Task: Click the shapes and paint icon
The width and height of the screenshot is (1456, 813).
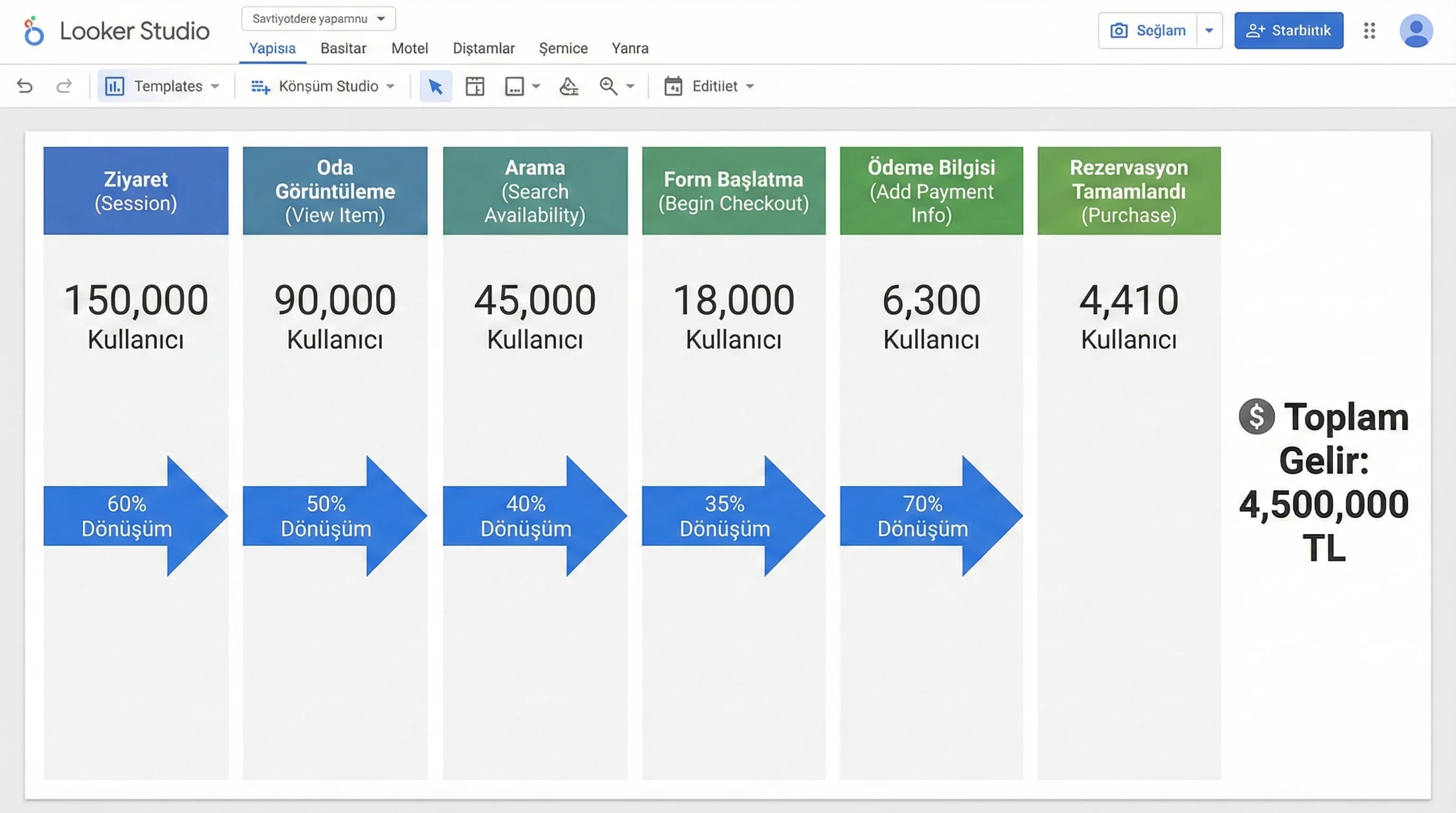Action: tap(568, 86)
